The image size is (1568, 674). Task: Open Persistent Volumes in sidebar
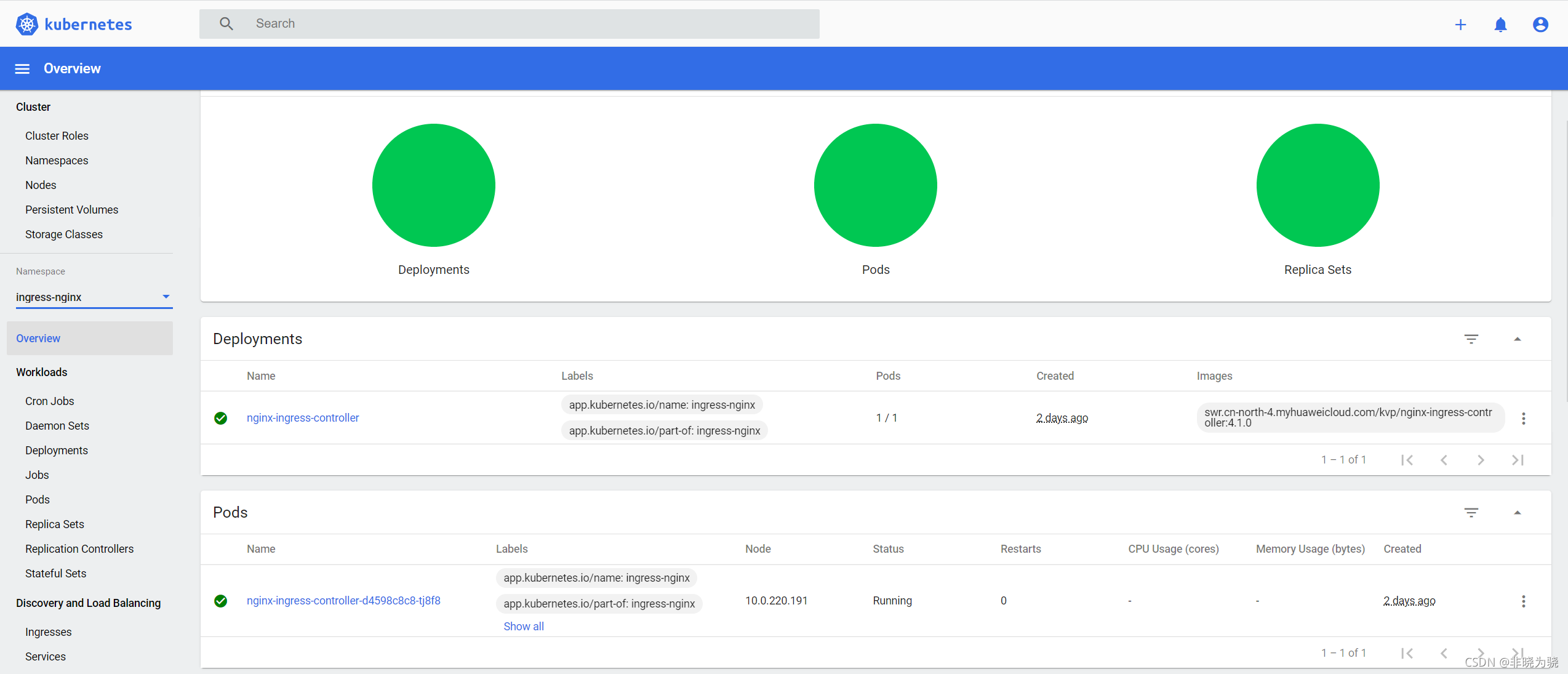click(x=71, y=209)
